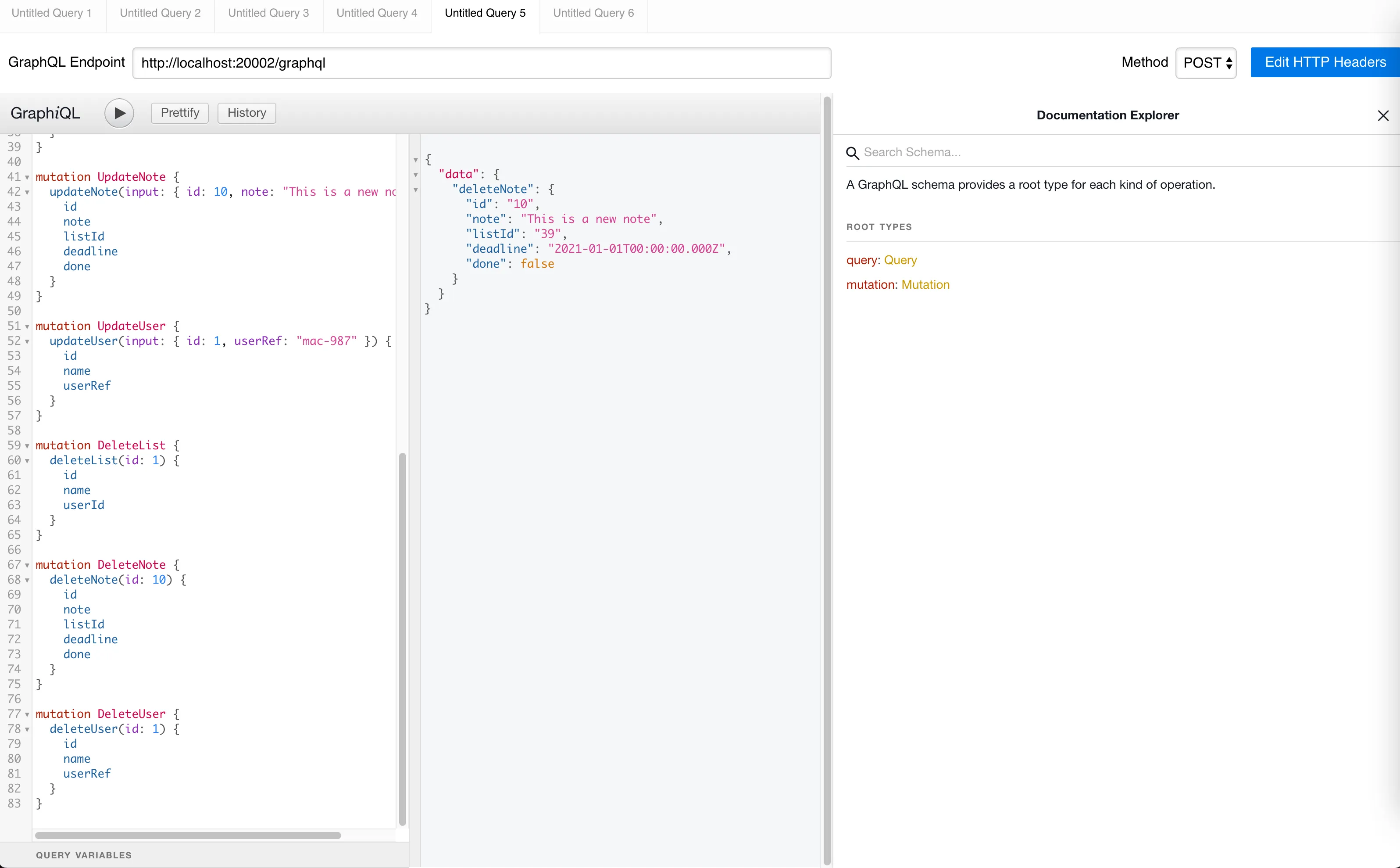Collapse the fold arrow at line 42
Image resolution: width=1400 pixels, height=868 pixels.
pyautogui.click(x=27, y=192)
